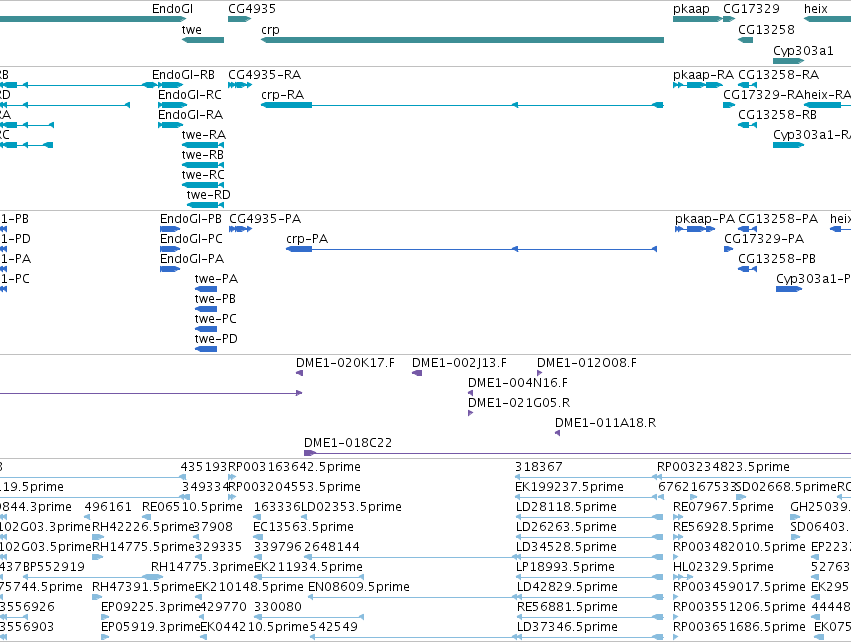Select the heix gene label

(x=816, y=9)
